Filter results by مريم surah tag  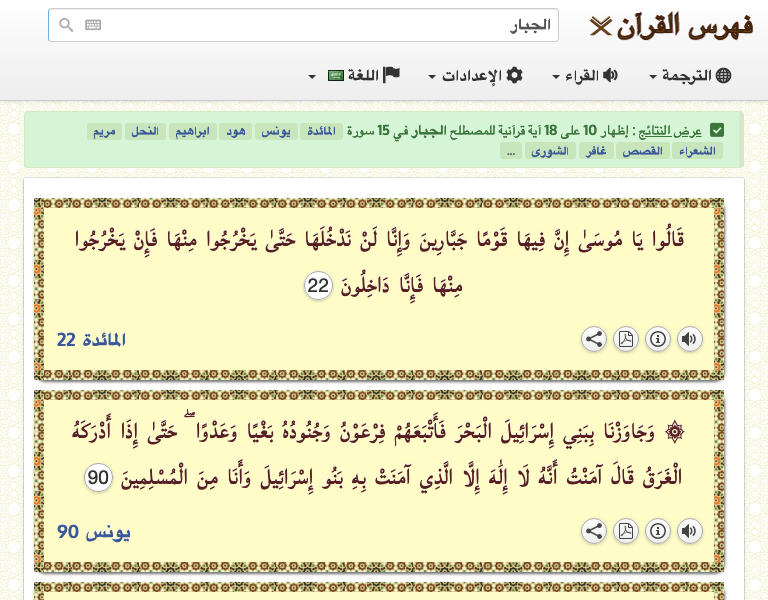click(x=104, y=131)
